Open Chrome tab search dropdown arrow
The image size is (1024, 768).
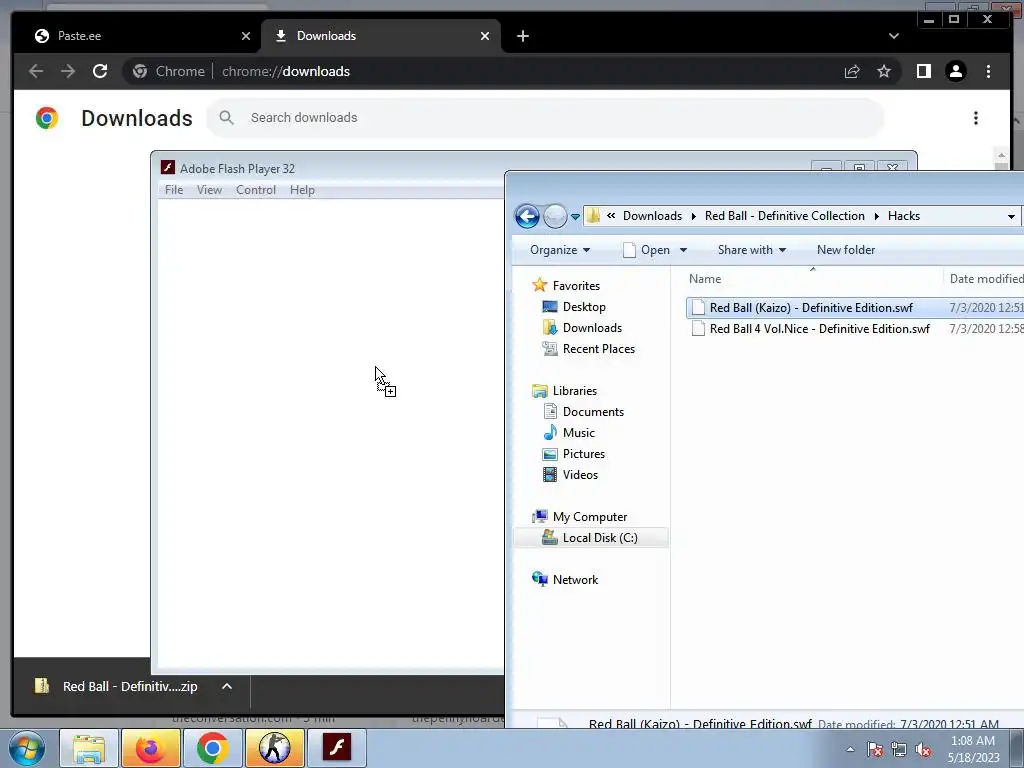tap(893, 36)
